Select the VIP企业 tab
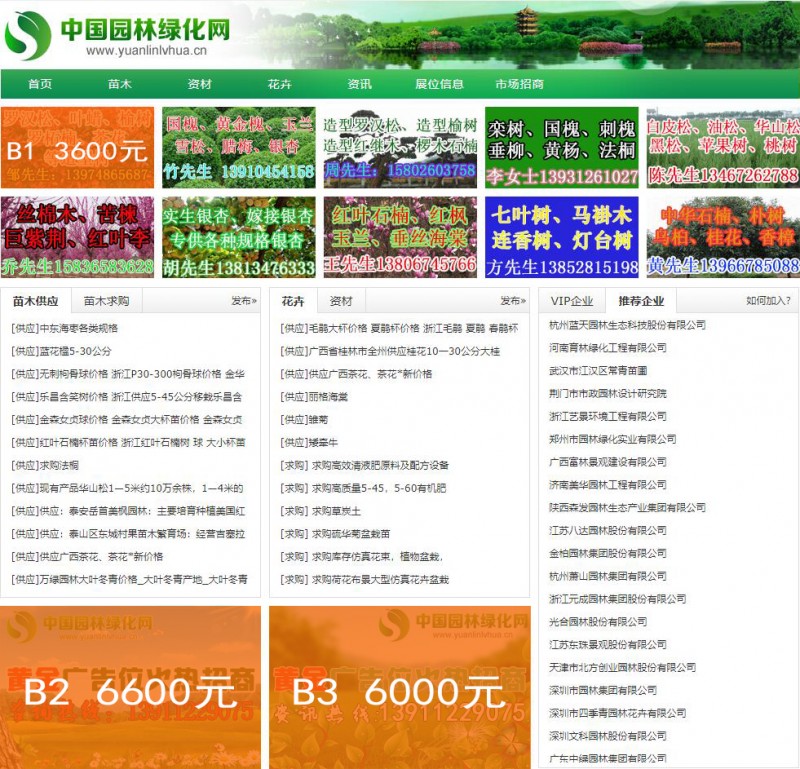 [572, 300]
